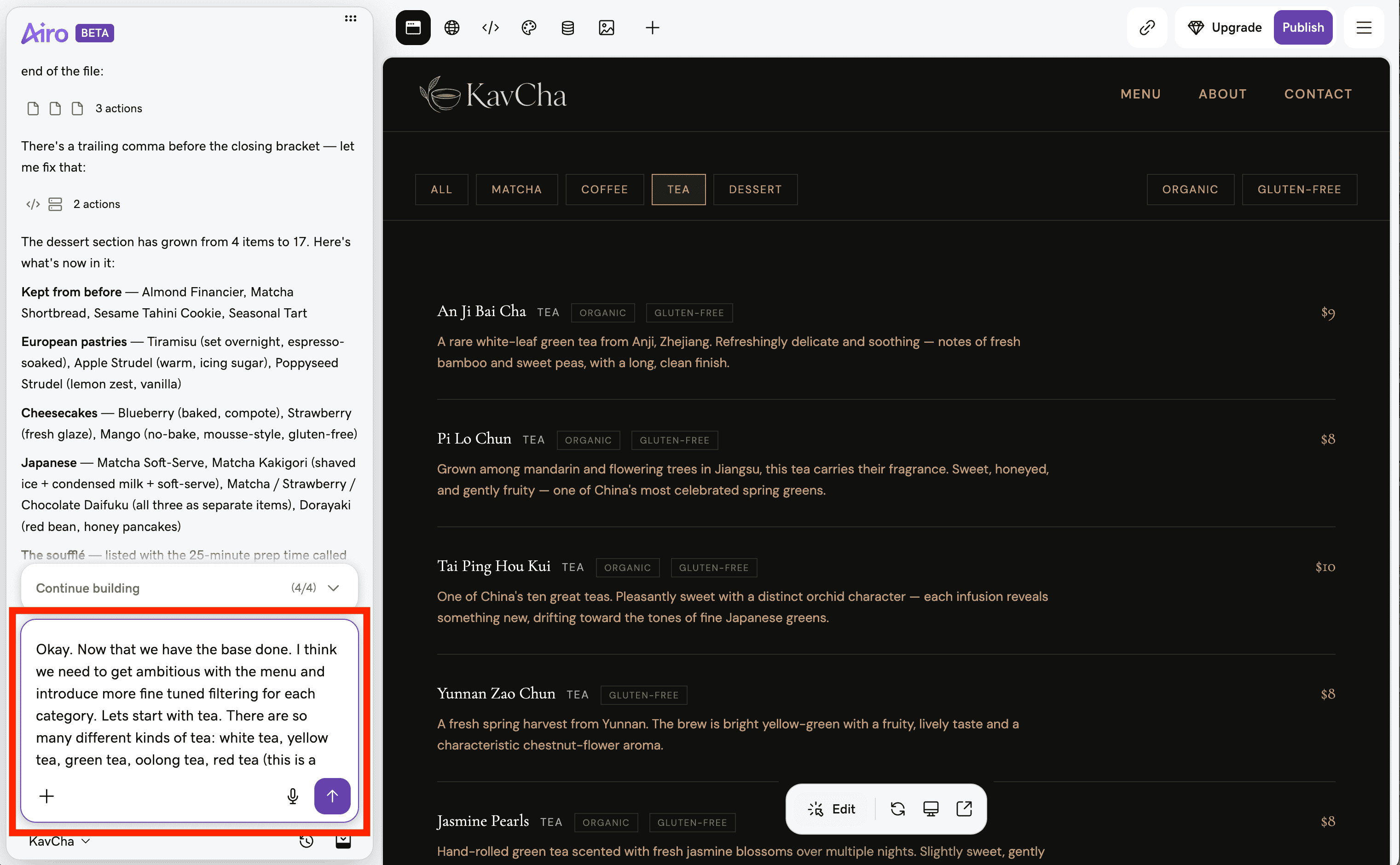Image resolution: width=1400 pixels, height=865 pixels.
Task: Click the GLUTEN-FREE tag on Yunnan Zao Chun
Action: (x=644, y=695)
